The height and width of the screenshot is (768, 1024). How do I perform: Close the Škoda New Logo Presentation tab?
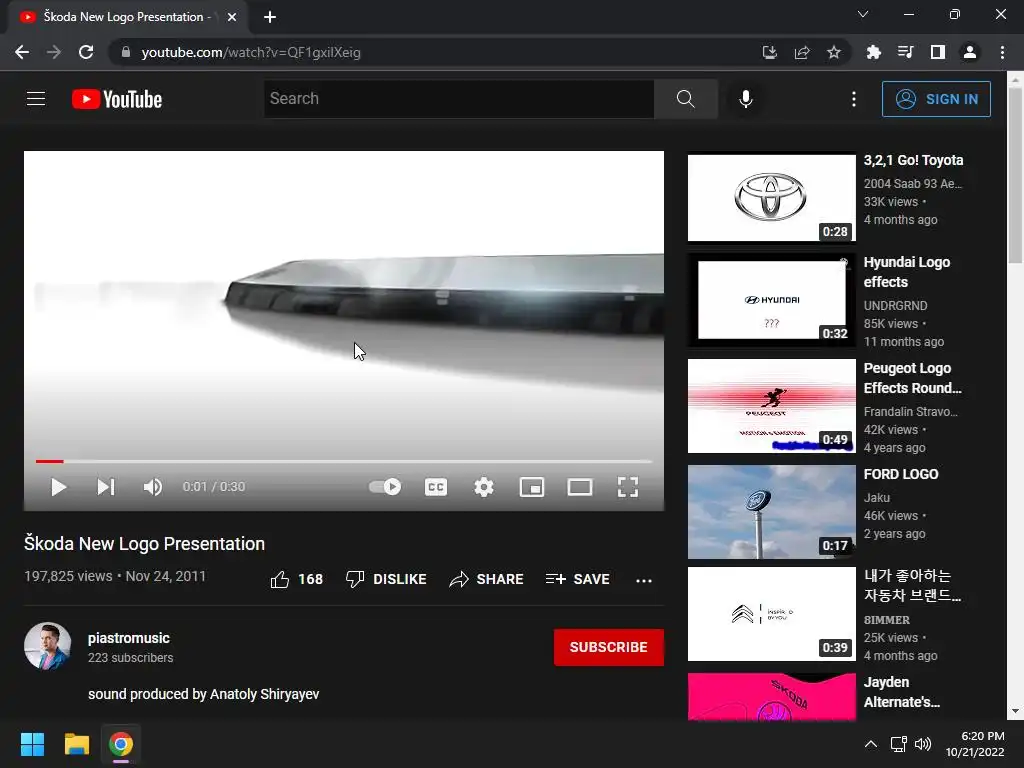pyautogui.click(x=232, y=17)
